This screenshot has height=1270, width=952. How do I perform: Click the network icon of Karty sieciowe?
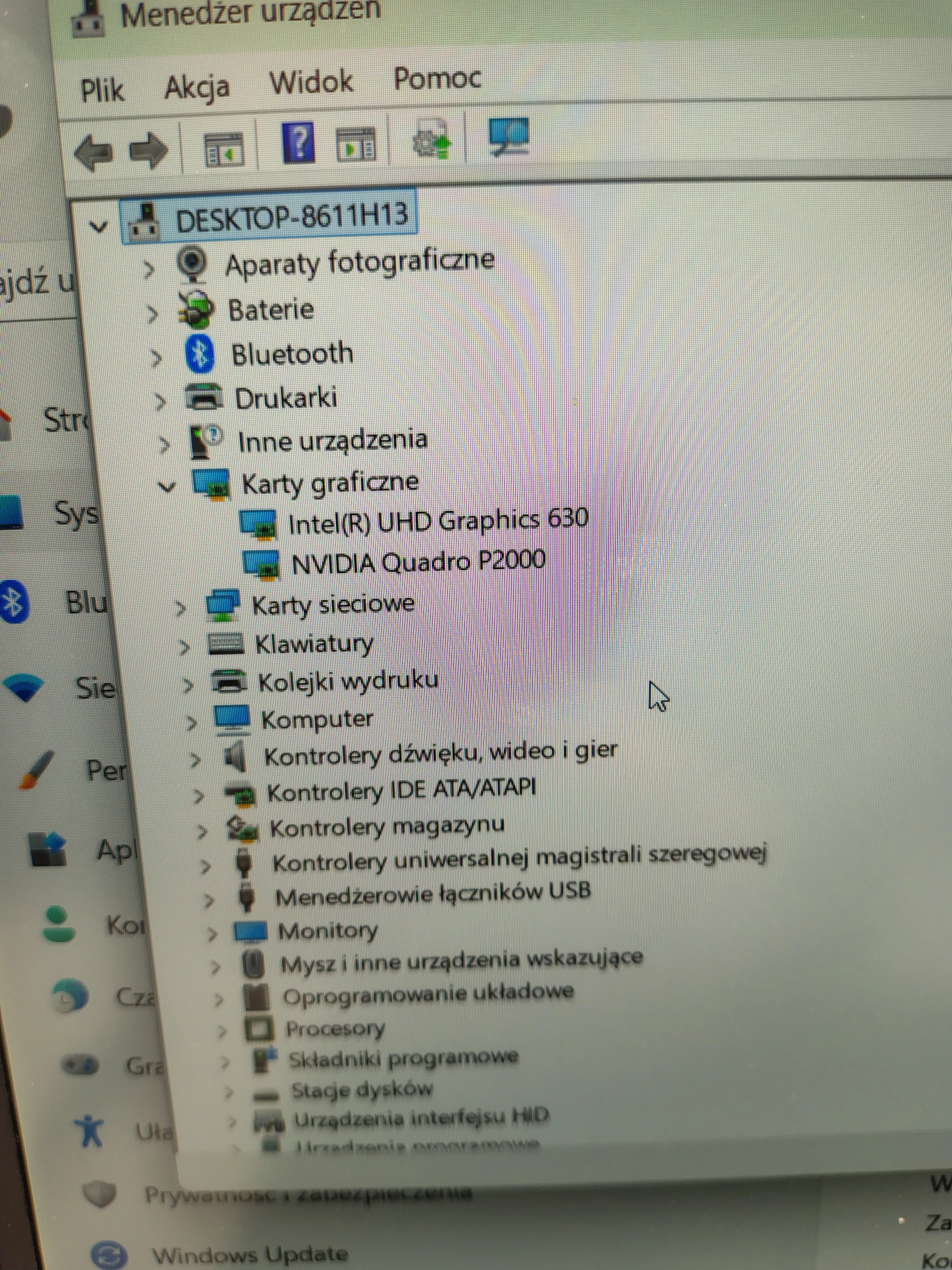click(223, 605)
